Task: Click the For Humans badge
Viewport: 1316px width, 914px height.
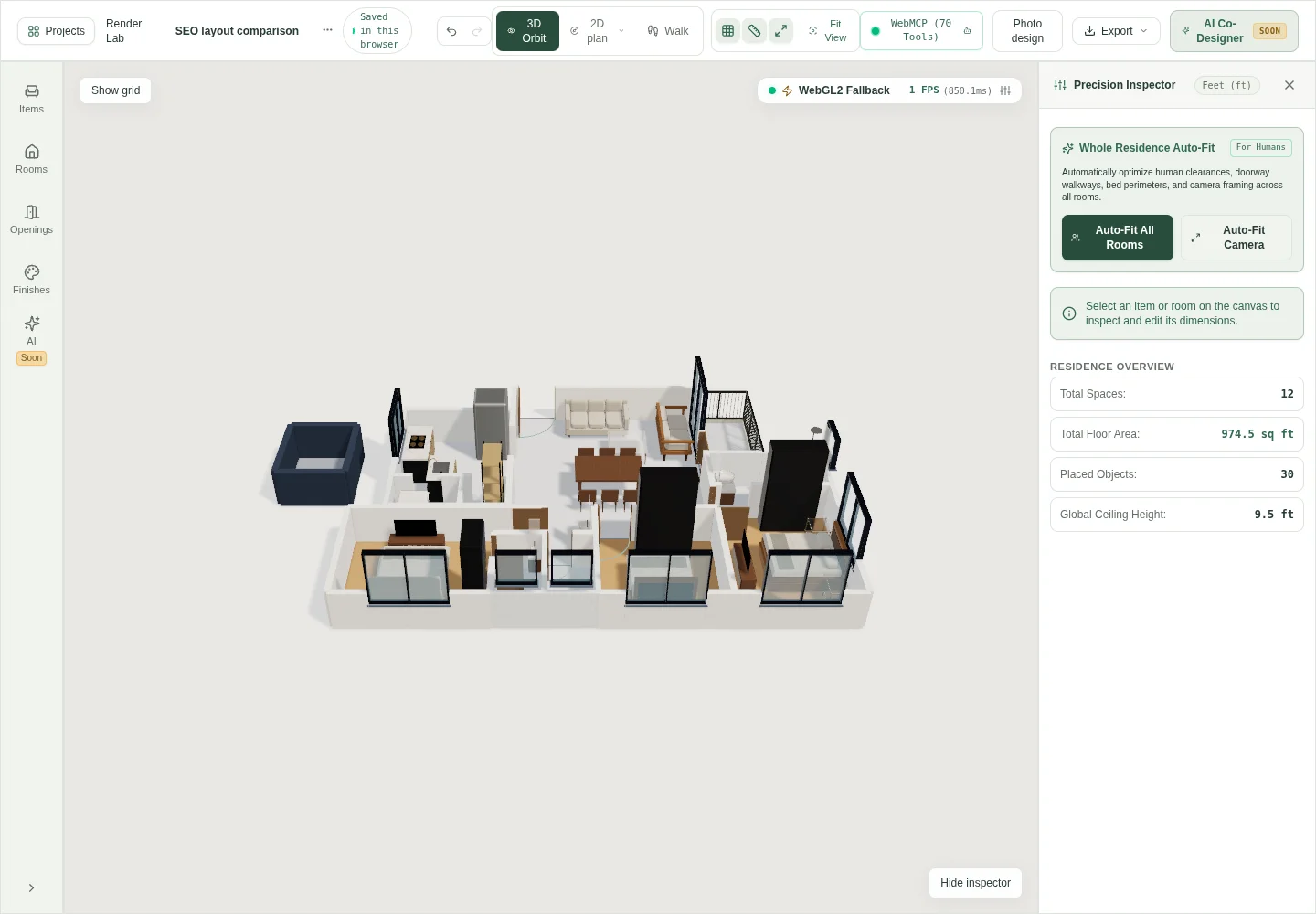Action: click(1261, 147)
